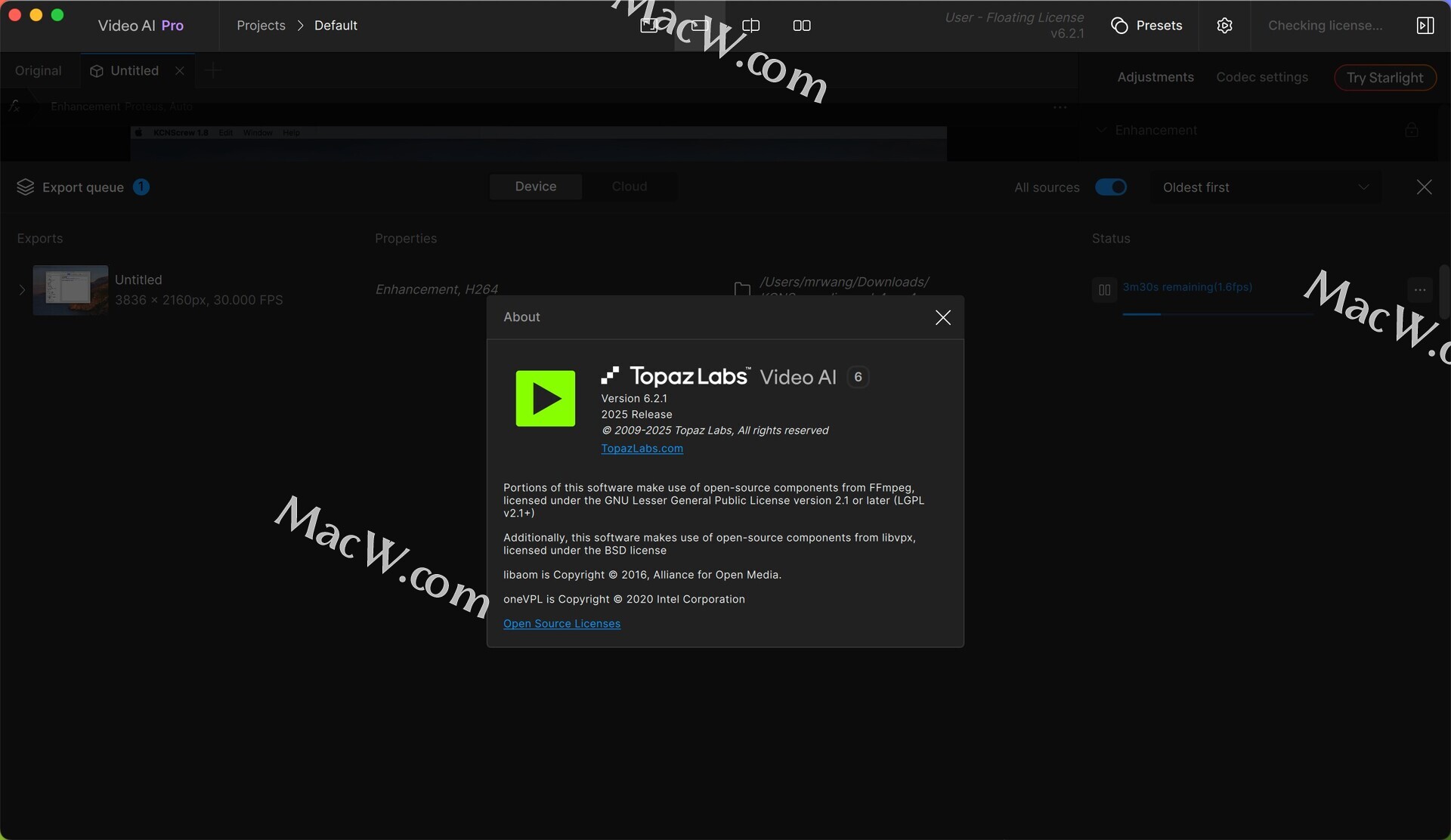Switch to the Original tab
This screenshot has height=840, width=1451.
coord(39,71)
